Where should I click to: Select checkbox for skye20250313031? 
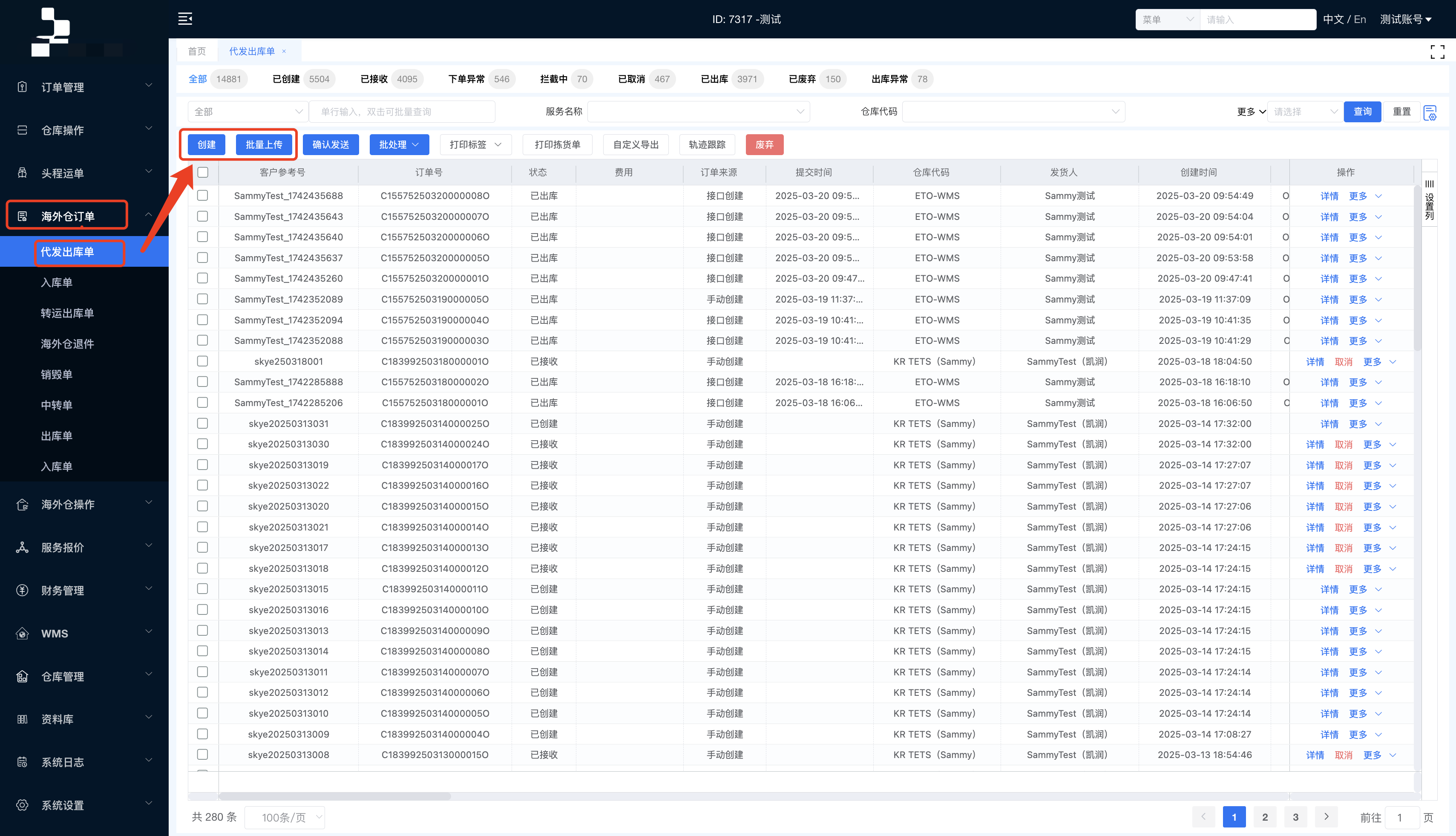pyautogui.click(x=203, y=423)
